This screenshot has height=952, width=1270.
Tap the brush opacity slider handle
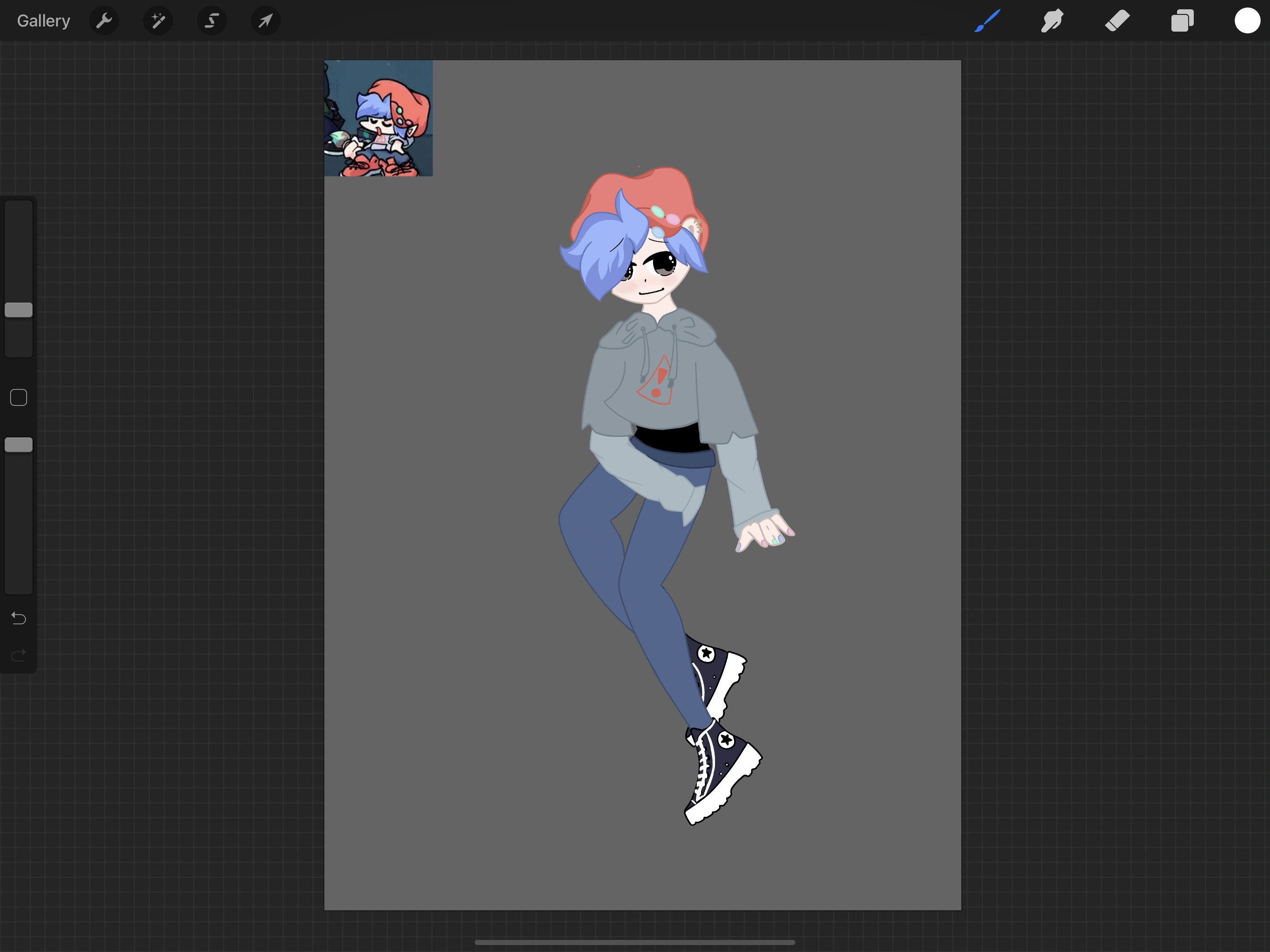19,443
